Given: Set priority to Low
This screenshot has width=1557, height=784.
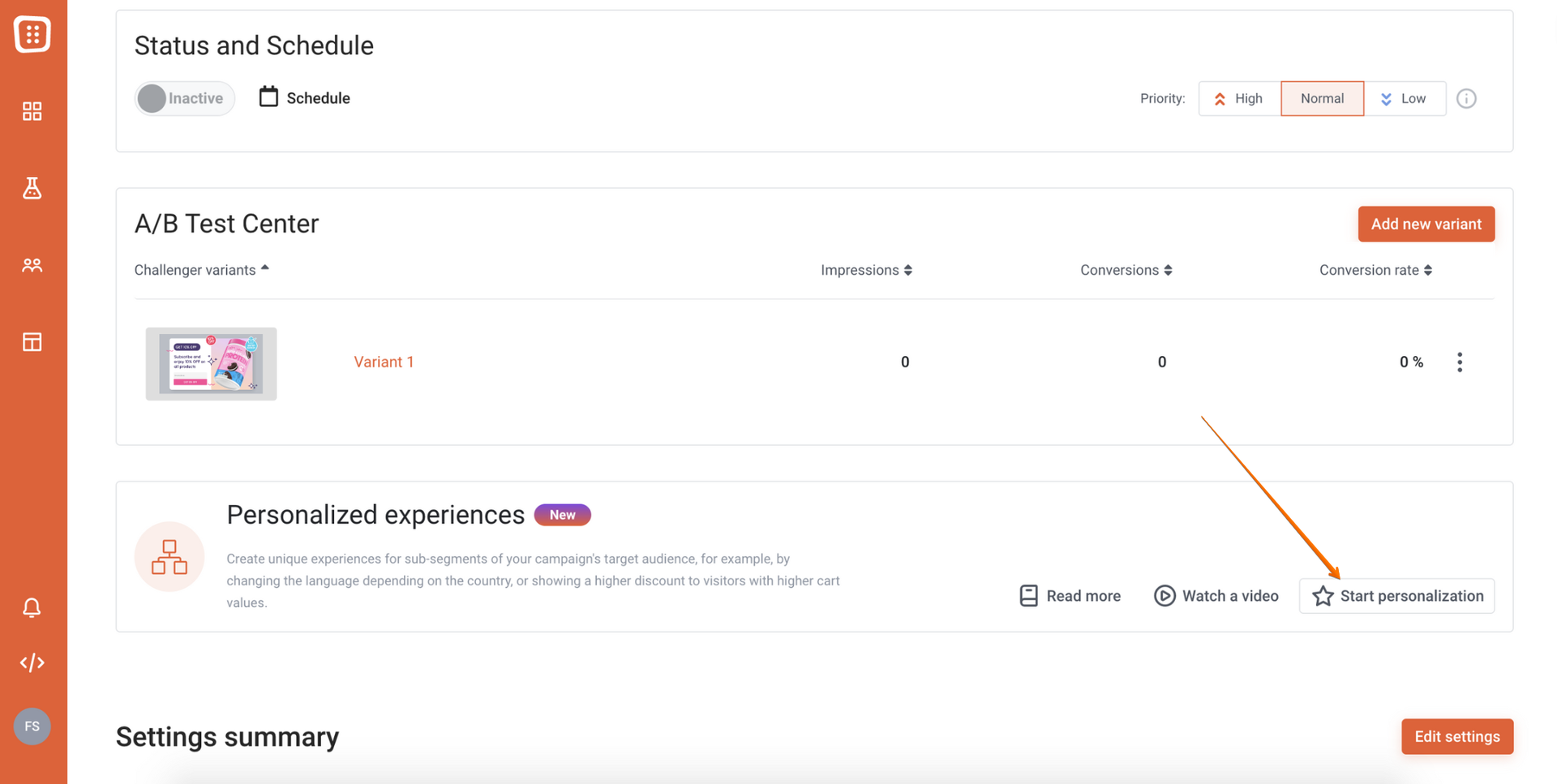Looking at the screenshot, I should click(x=1405, y=99).
